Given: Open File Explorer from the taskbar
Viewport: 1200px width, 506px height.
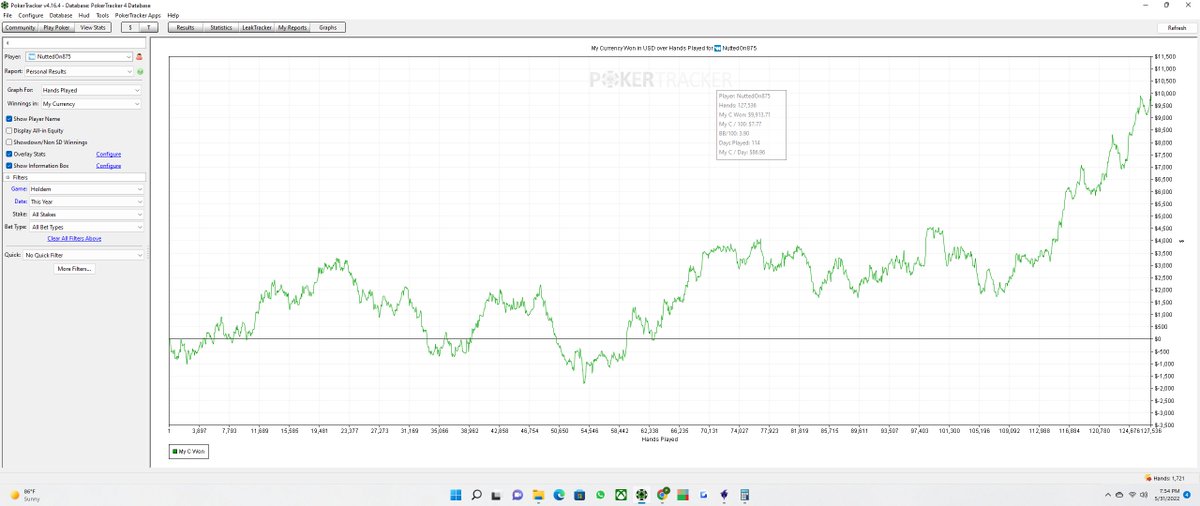Looking at the screenshot, I should [x=538, y=495].
